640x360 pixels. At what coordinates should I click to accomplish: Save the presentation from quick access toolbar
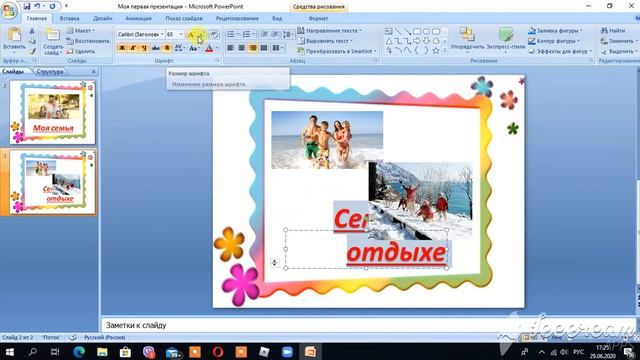tap(27, 7)
